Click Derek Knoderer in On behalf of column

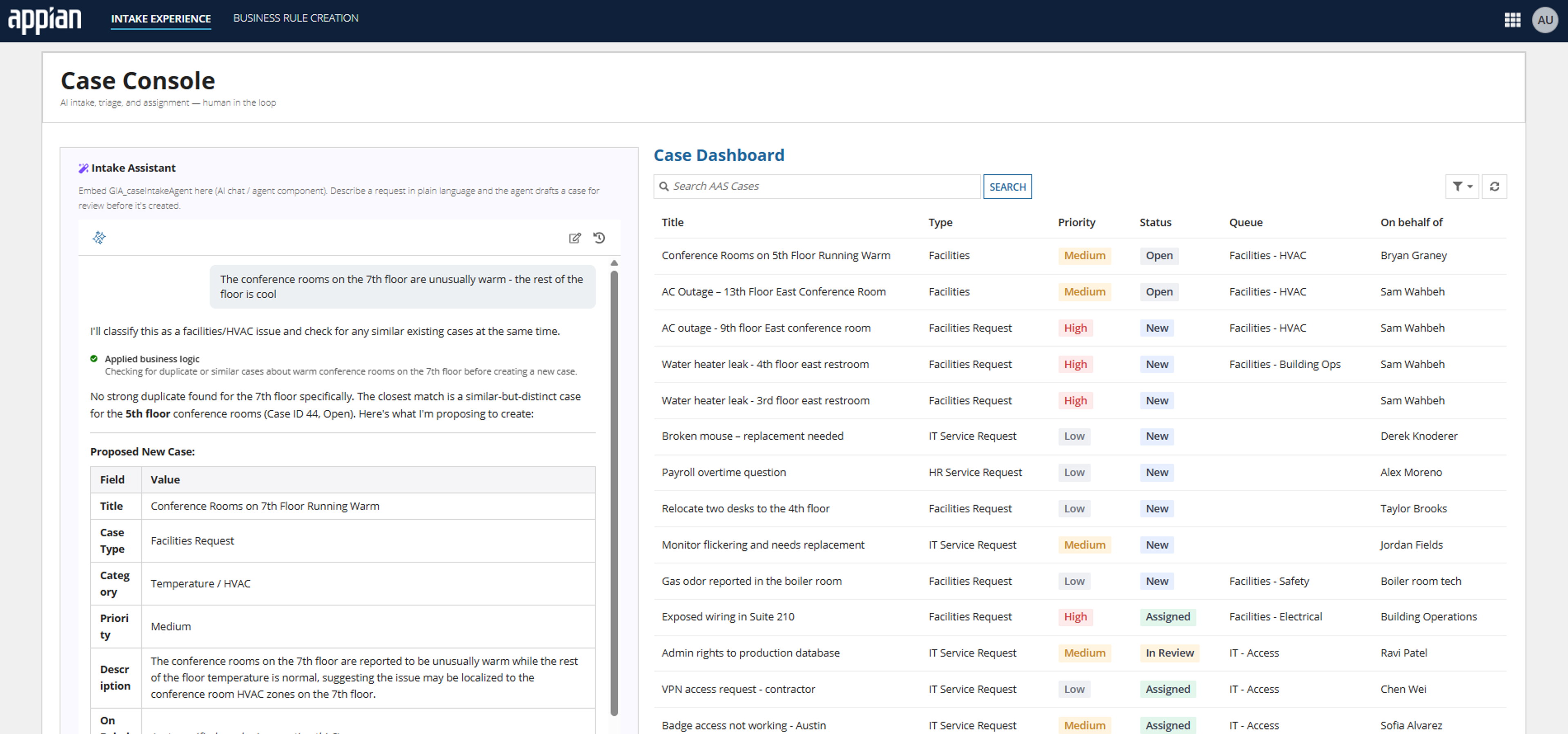coord(1419,436)
